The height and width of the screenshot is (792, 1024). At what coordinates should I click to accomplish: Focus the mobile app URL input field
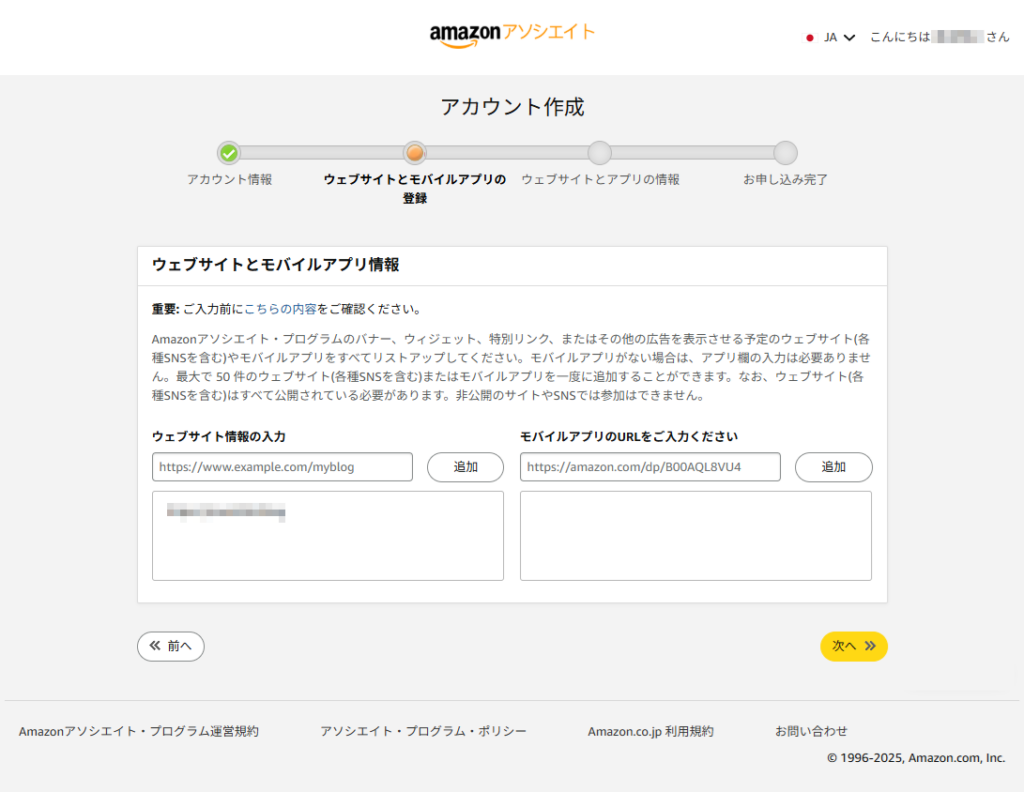[x=650, y=467]
